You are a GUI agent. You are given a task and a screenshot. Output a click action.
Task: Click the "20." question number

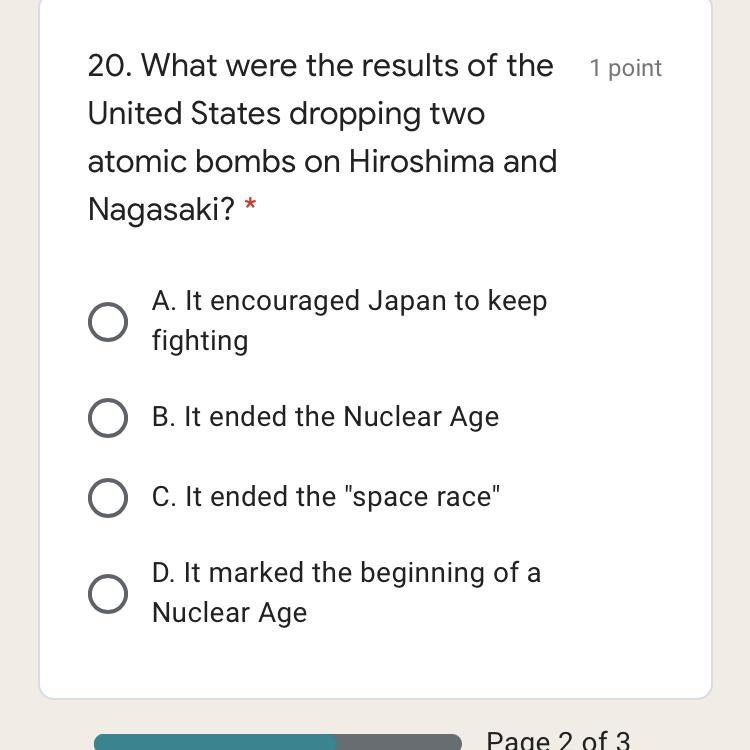click(110, 65)
